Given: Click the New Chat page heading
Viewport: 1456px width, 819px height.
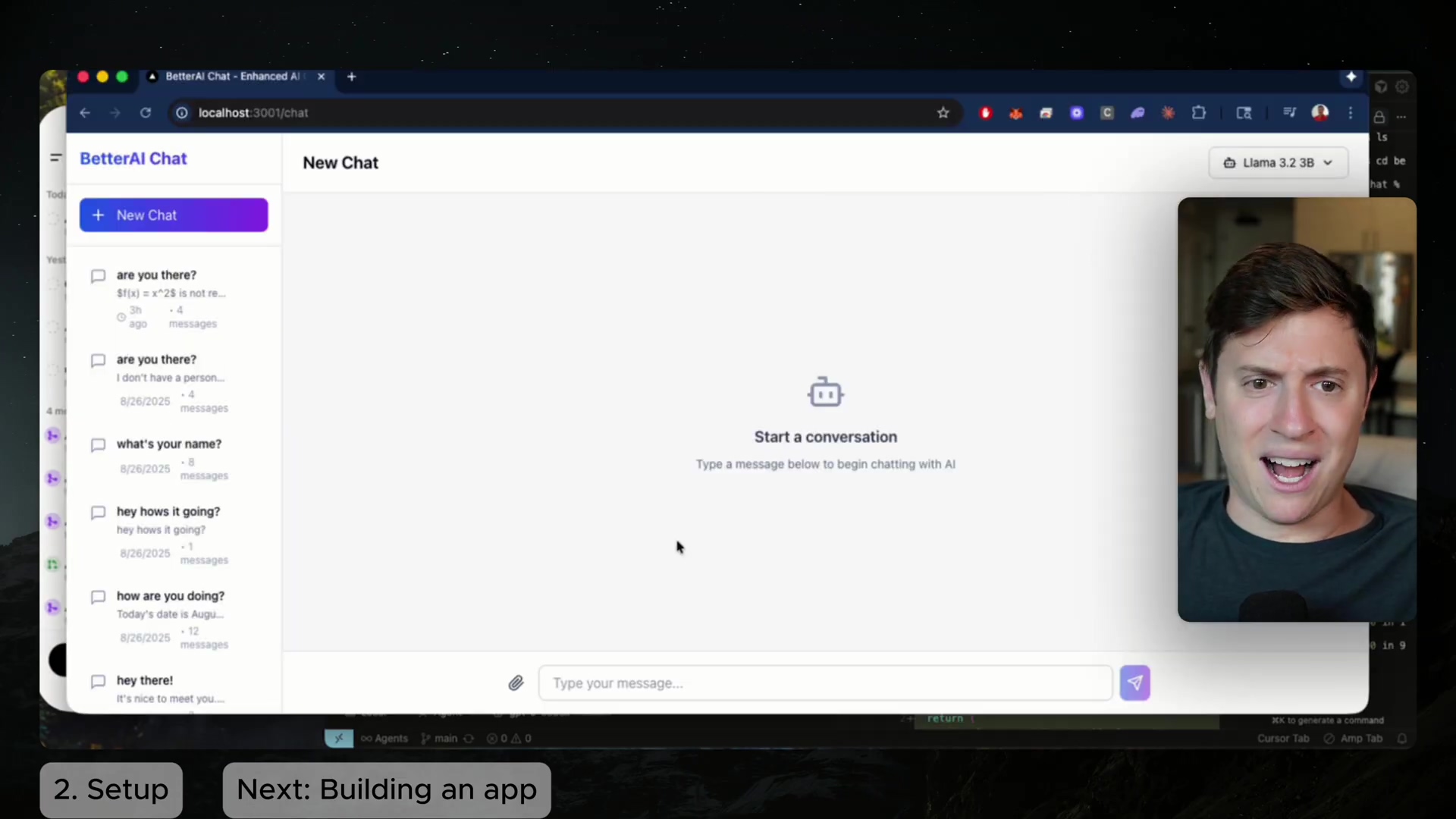Looking at the screenshot, I should click(340, 163).
